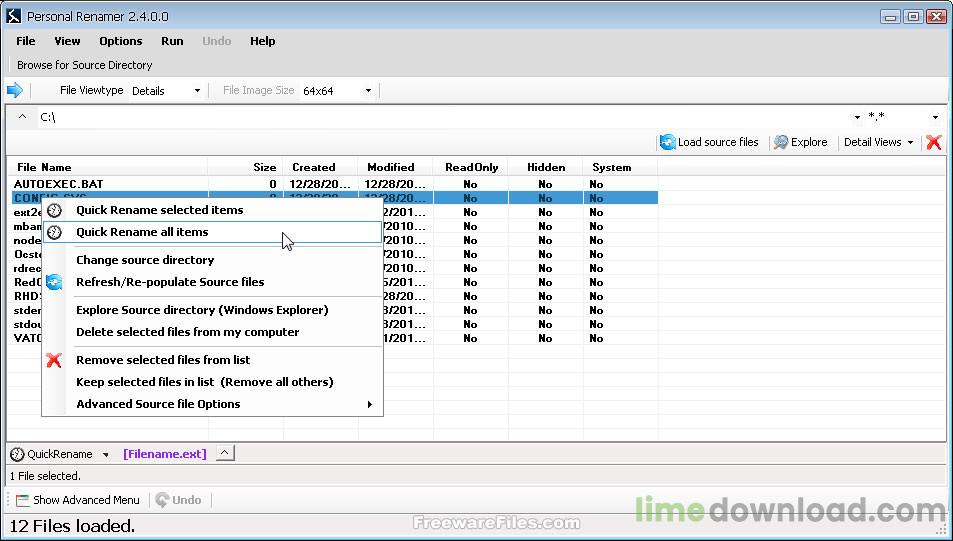Choose Delete selected files from my computer

point(213,332)
